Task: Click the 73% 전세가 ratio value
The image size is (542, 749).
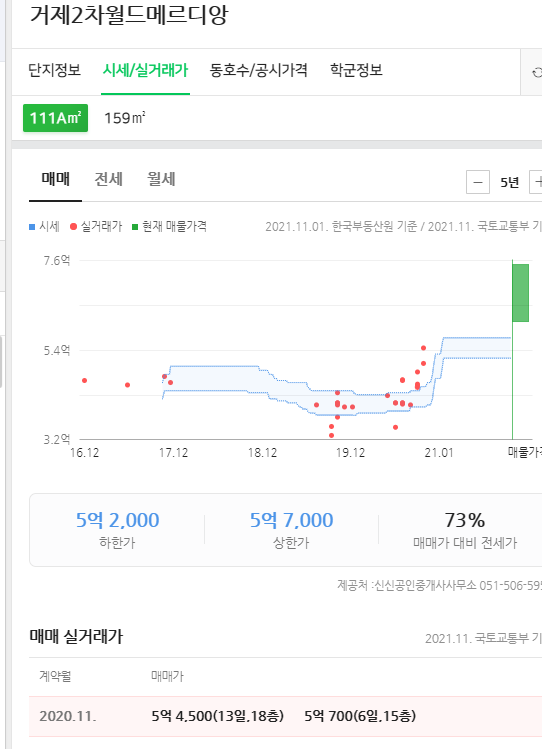Action: pyautogui.click(x=465, y=520)
